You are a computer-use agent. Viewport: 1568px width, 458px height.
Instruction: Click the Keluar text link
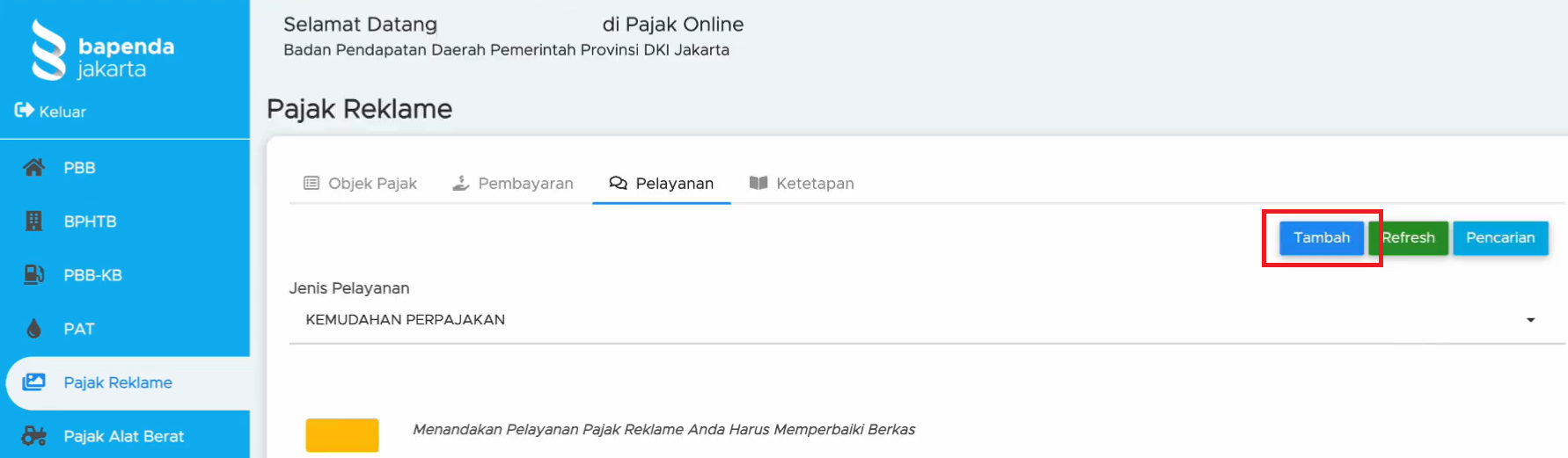point(62,112)
